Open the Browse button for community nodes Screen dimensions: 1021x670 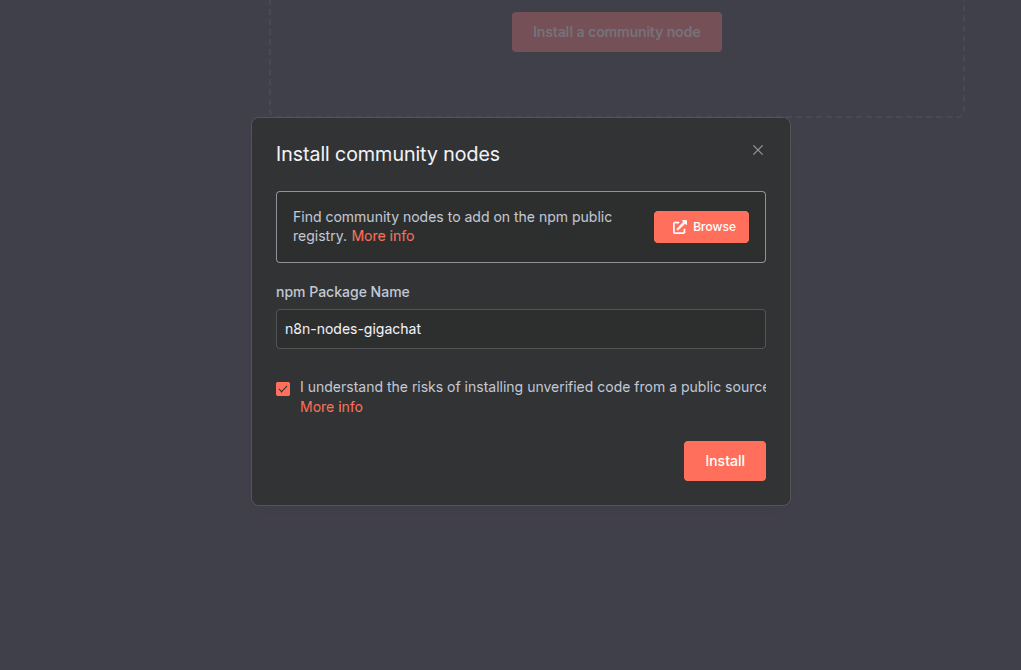coord(701,226)
